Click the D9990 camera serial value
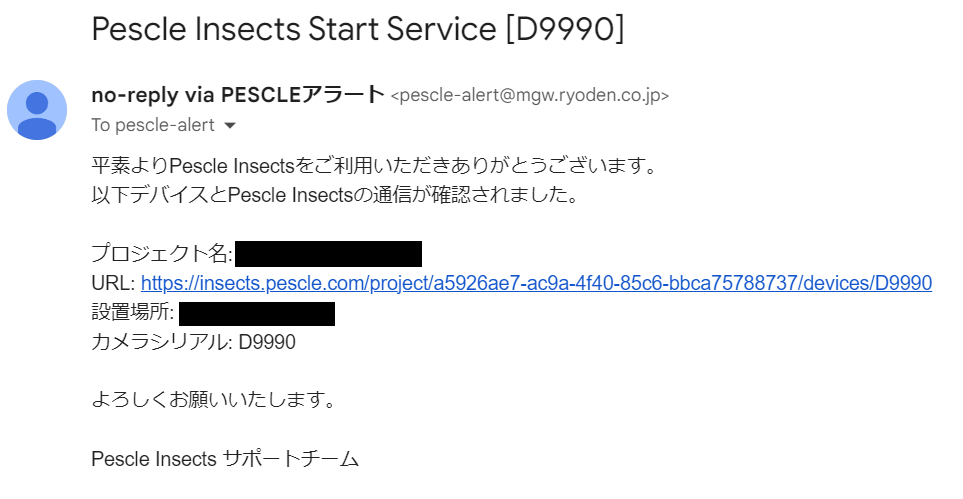The image size is (963, 499). coord(267,342)
